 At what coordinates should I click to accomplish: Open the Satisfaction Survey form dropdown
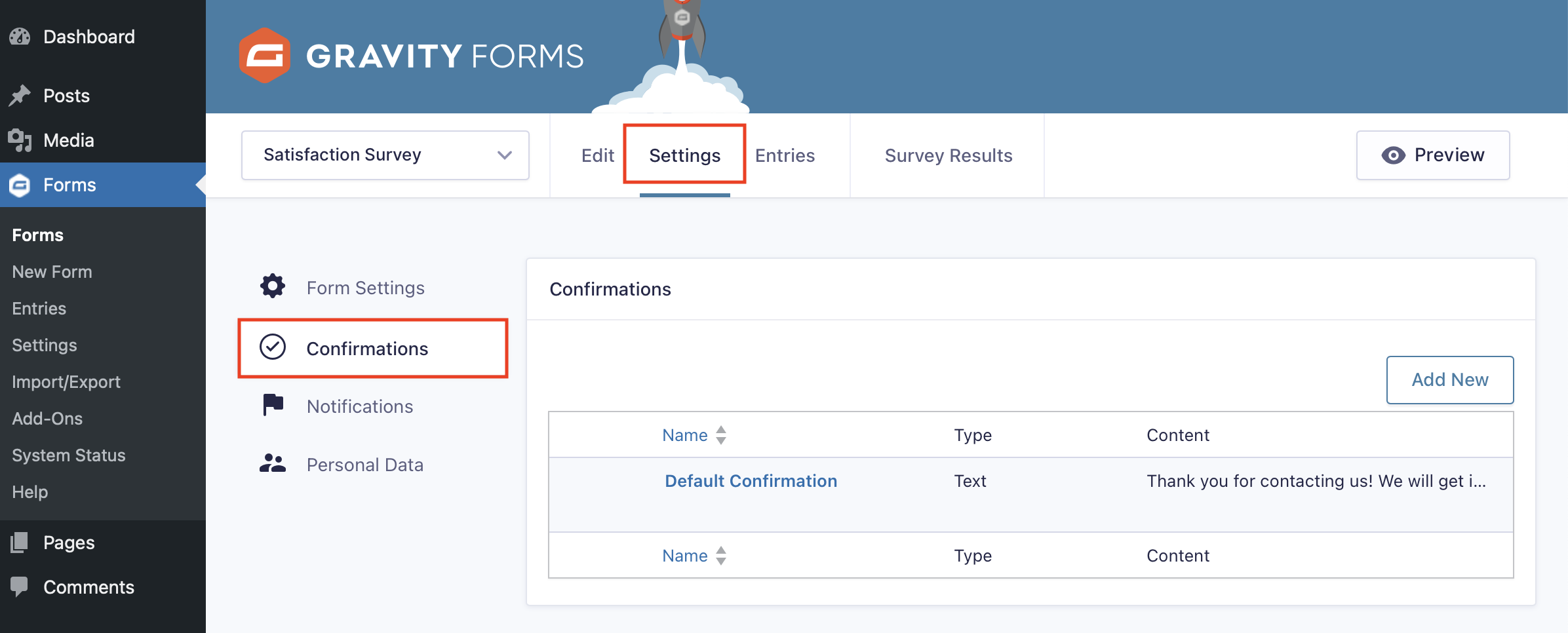point(385,155)
